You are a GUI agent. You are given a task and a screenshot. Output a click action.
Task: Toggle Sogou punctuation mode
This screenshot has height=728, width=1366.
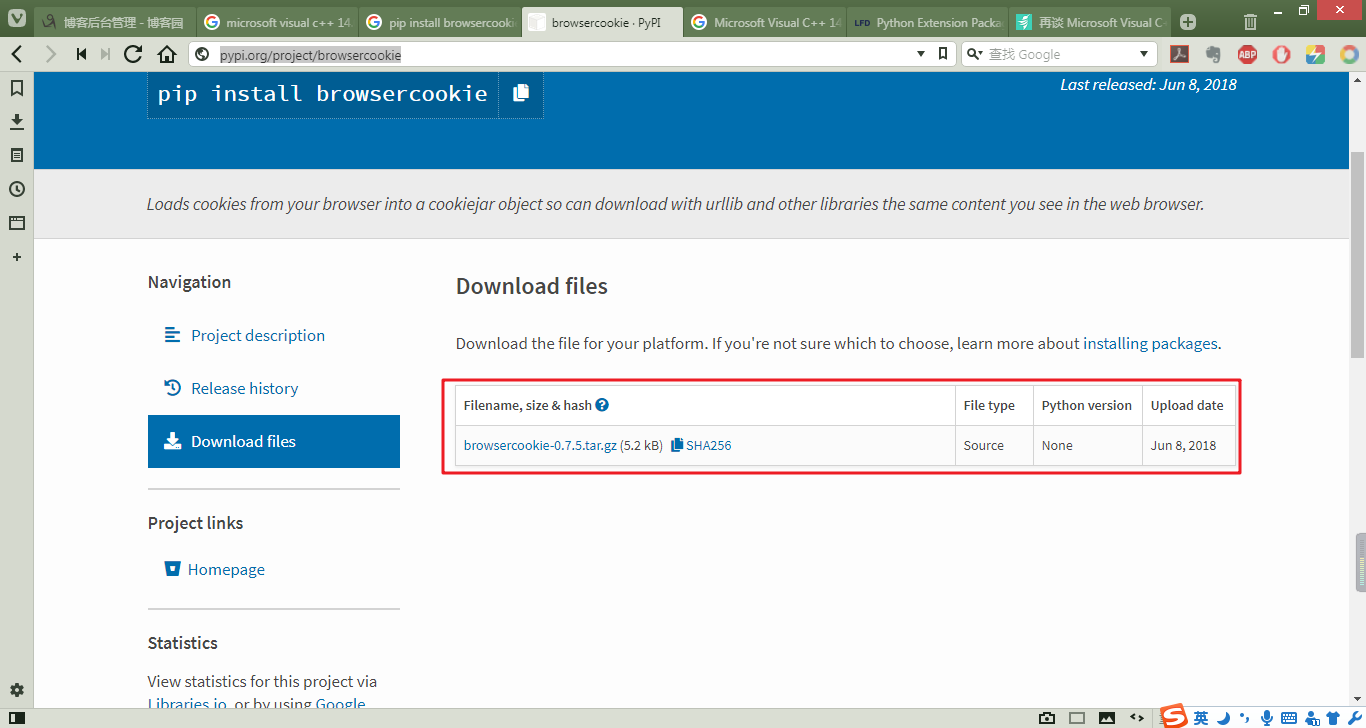click(x=1245, y=718)
